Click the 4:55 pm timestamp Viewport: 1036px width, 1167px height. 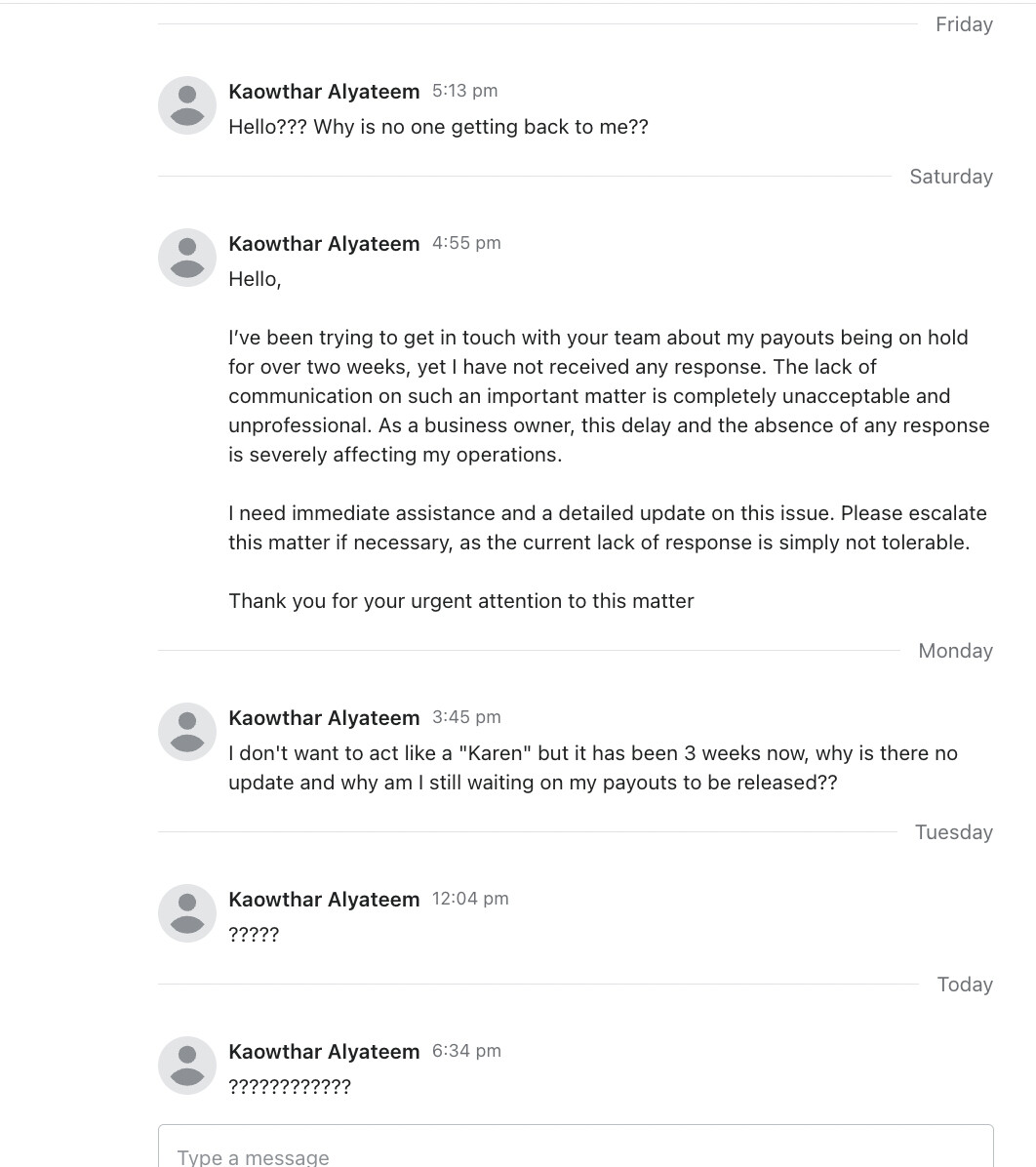point(466,243)
